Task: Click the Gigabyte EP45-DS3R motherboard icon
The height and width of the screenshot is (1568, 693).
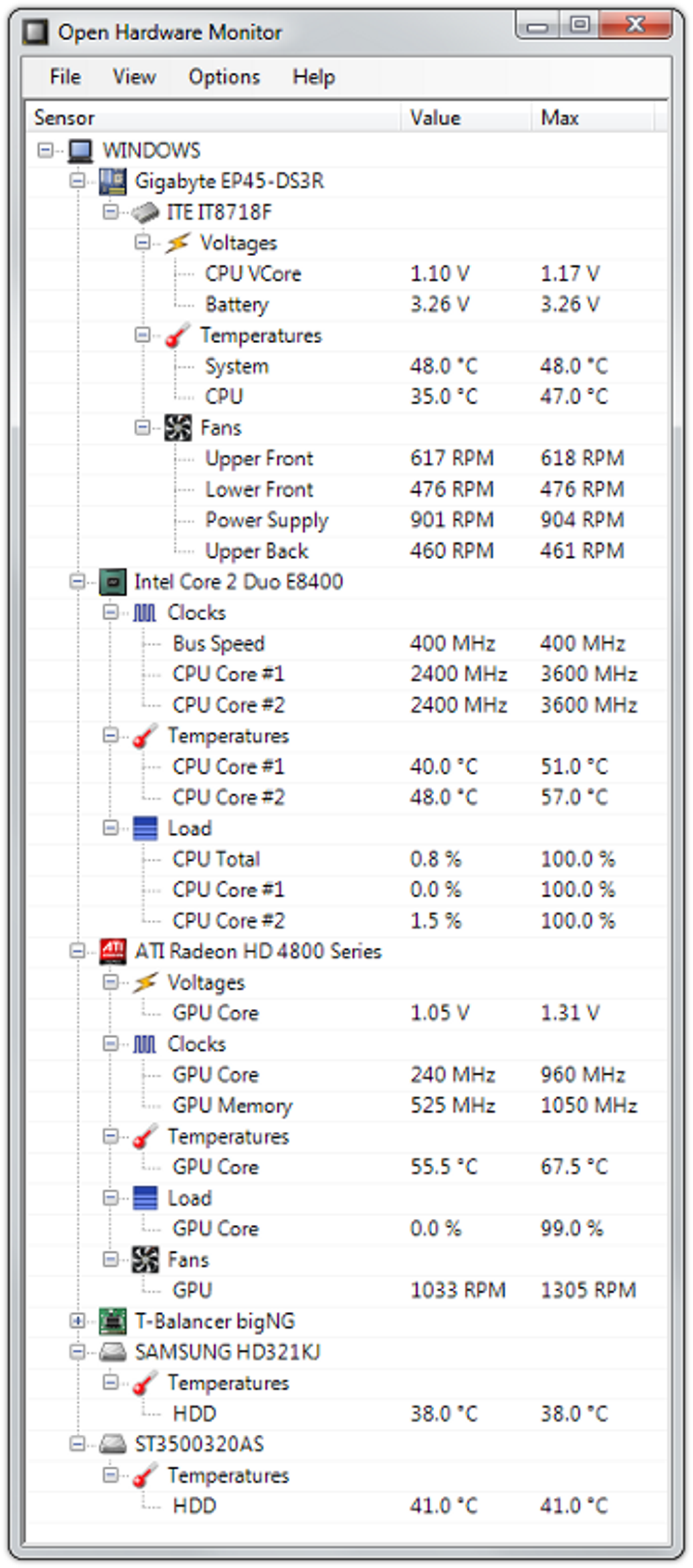Action: pyautogui.click(x=112, y=181)
